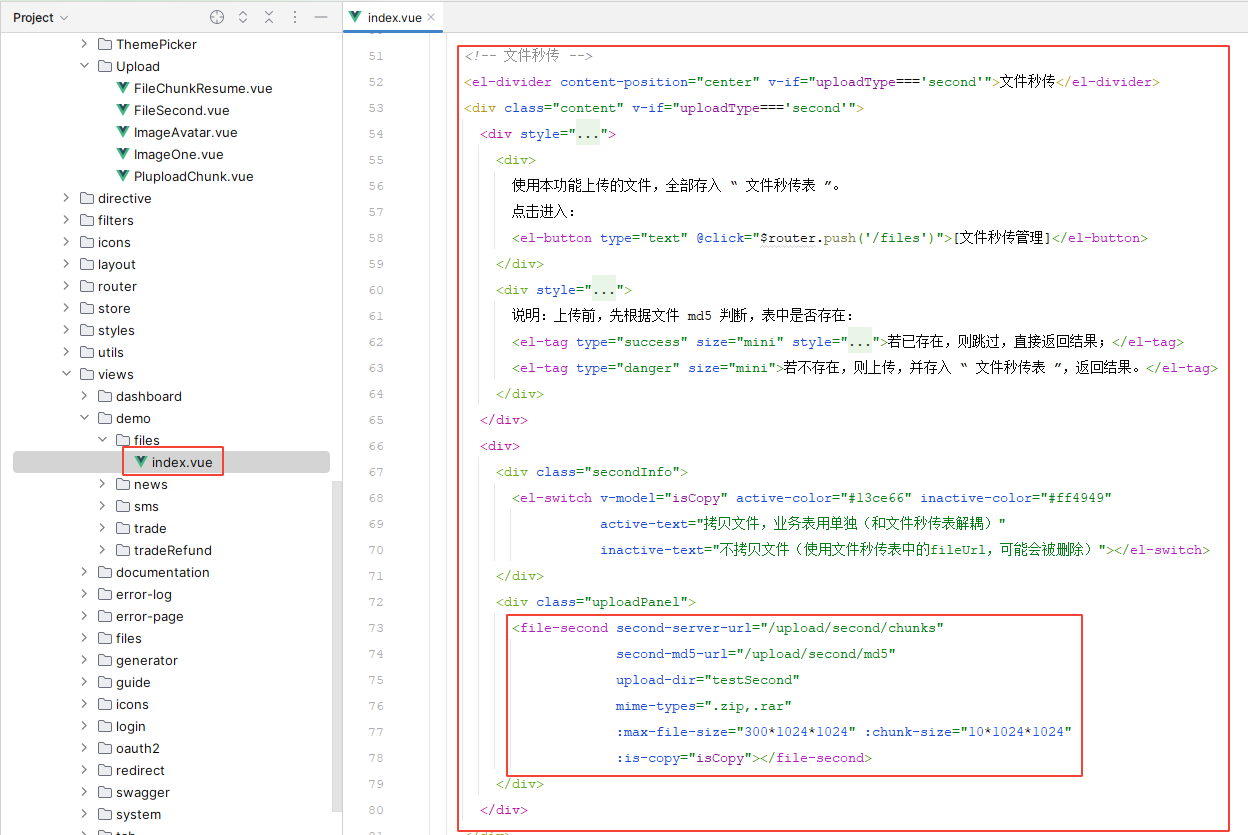The width and height of the screenshot is (1248, 835).
Task: Click the error-page folder icon
Action: [x=105, y=616]
